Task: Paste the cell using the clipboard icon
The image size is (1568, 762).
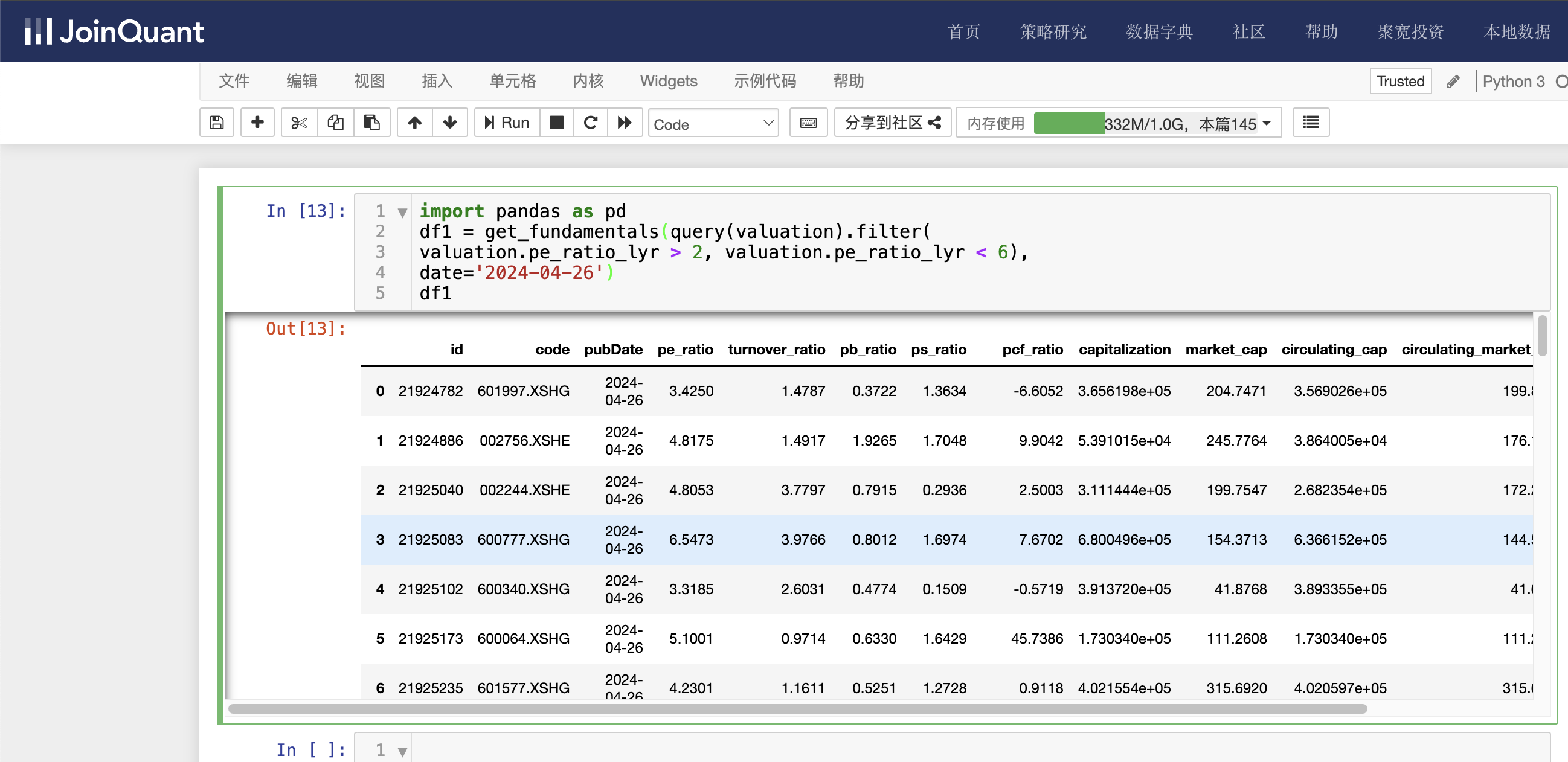Action: point(371,123)
